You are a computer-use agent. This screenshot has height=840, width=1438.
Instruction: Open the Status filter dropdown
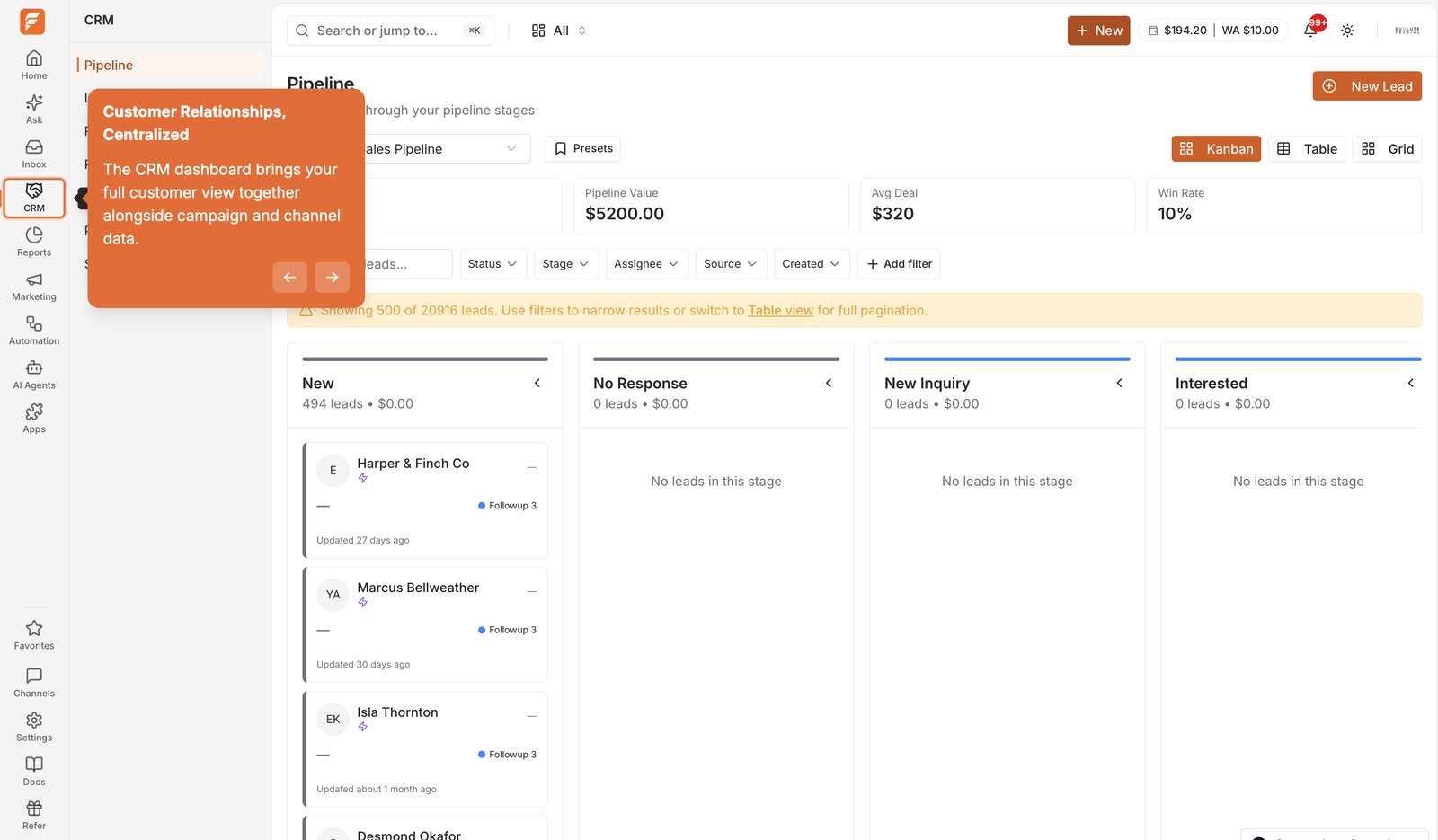493,264
